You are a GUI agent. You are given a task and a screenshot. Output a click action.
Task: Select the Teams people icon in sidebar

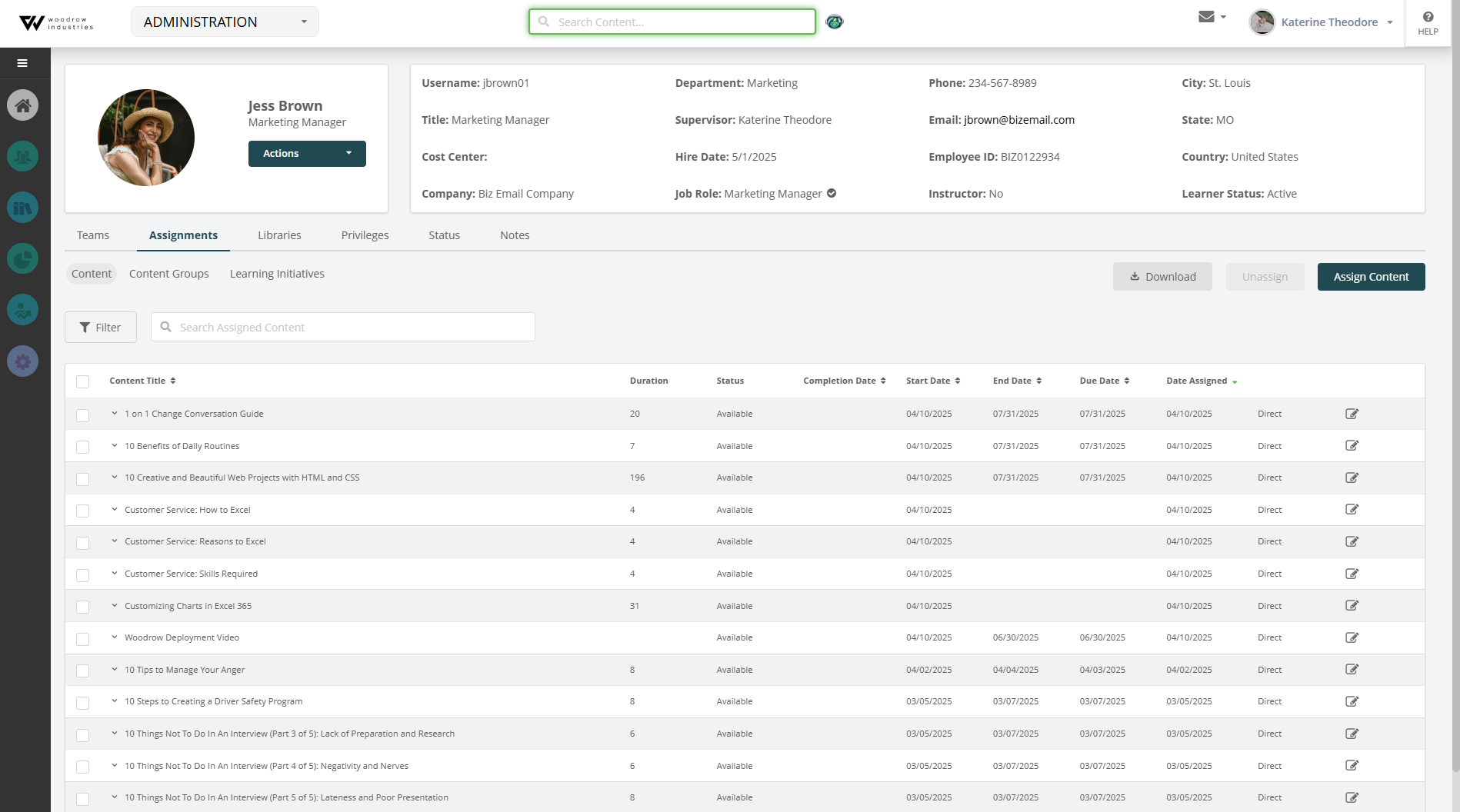pos(23,155)
